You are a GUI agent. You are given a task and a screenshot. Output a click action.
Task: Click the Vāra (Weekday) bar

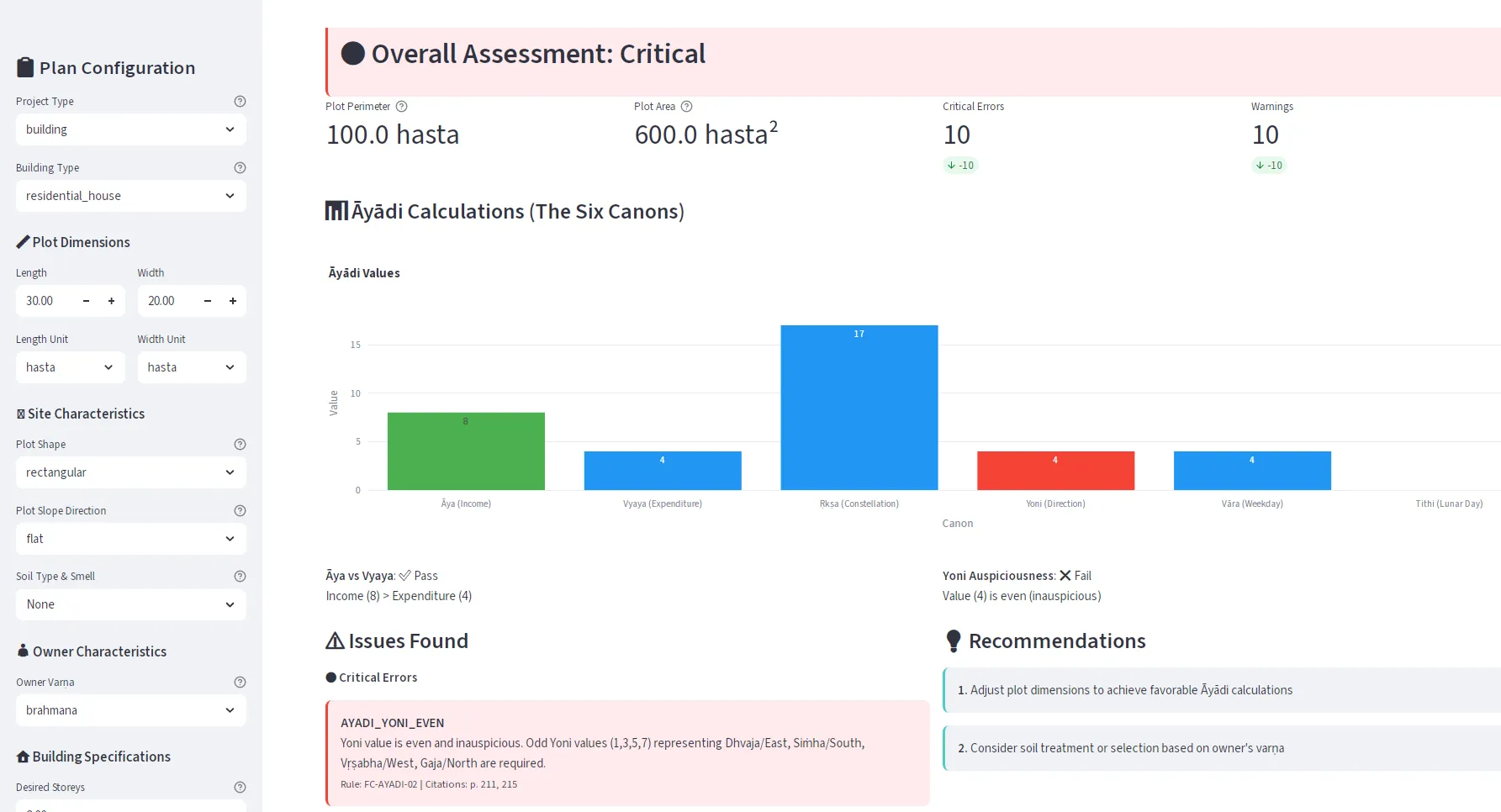[x=1252, y=471]
